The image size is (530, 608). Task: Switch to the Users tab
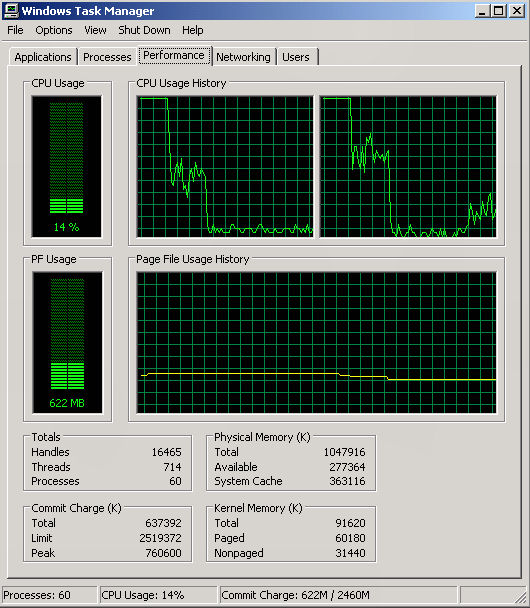click(296, 57)
